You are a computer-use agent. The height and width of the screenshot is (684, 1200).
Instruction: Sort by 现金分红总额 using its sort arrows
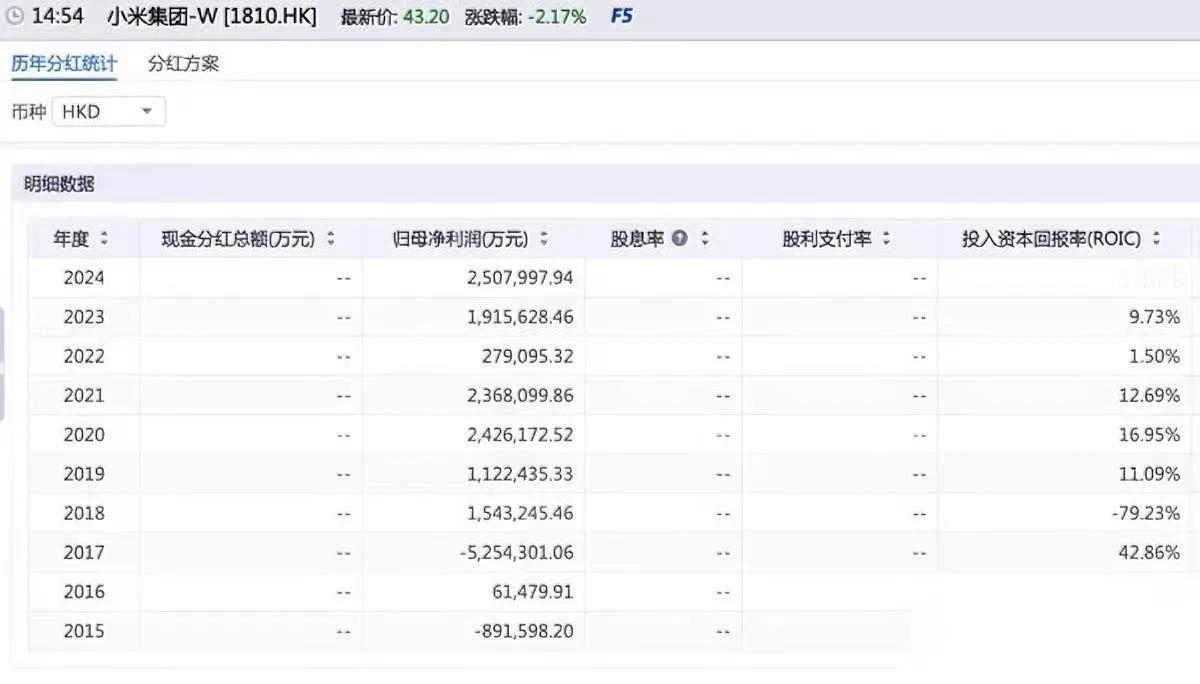330,239
